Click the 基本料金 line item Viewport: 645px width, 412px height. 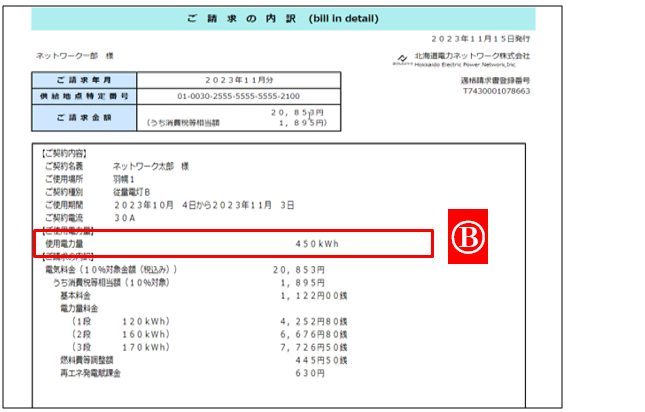click(x=76, y=296)
